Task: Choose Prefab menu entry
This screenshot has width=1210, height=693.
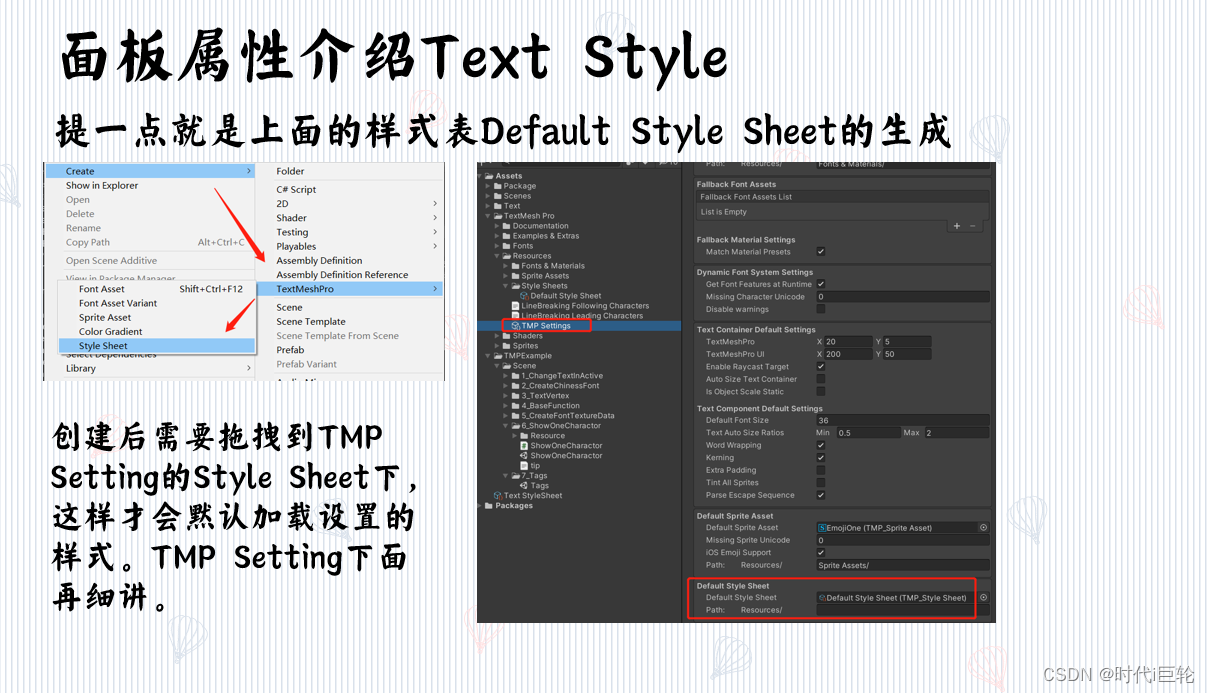Action: [290, 350]
